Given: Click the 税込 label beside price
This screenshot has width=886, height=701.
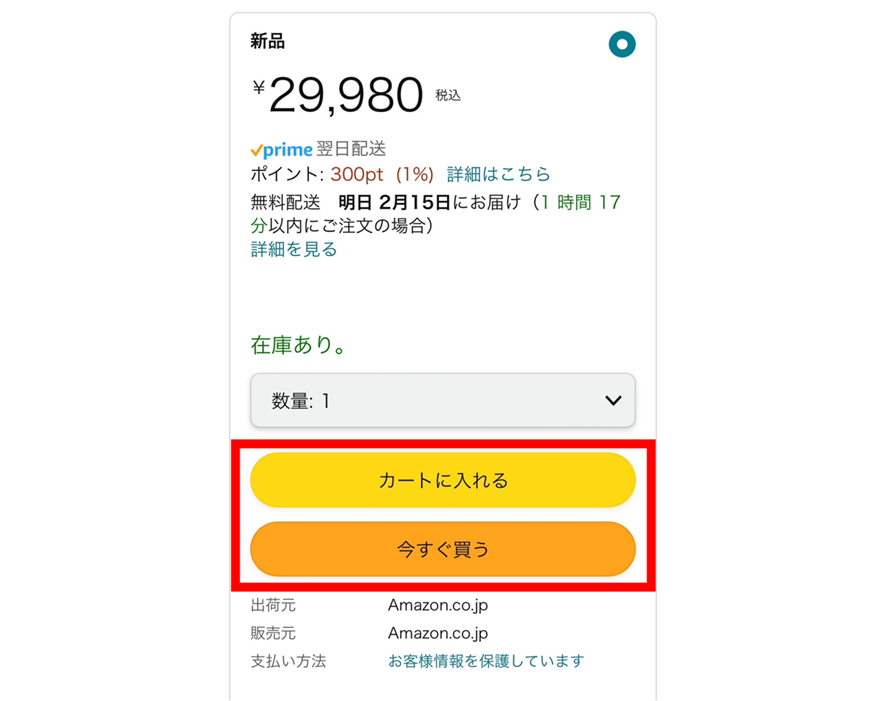Looking at the screenshot, I should click(x=448, y=96).
